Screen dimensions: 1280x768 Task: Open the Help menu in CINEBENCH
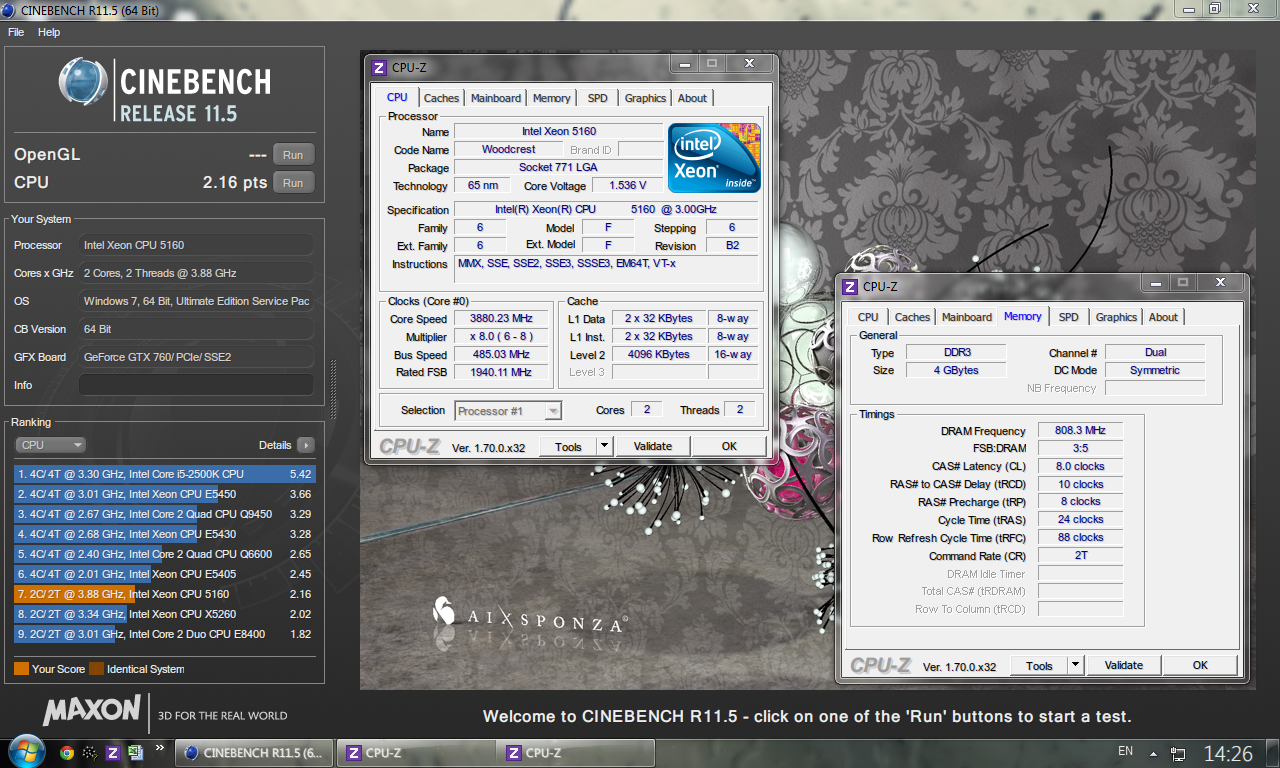(x=49, y=32)
